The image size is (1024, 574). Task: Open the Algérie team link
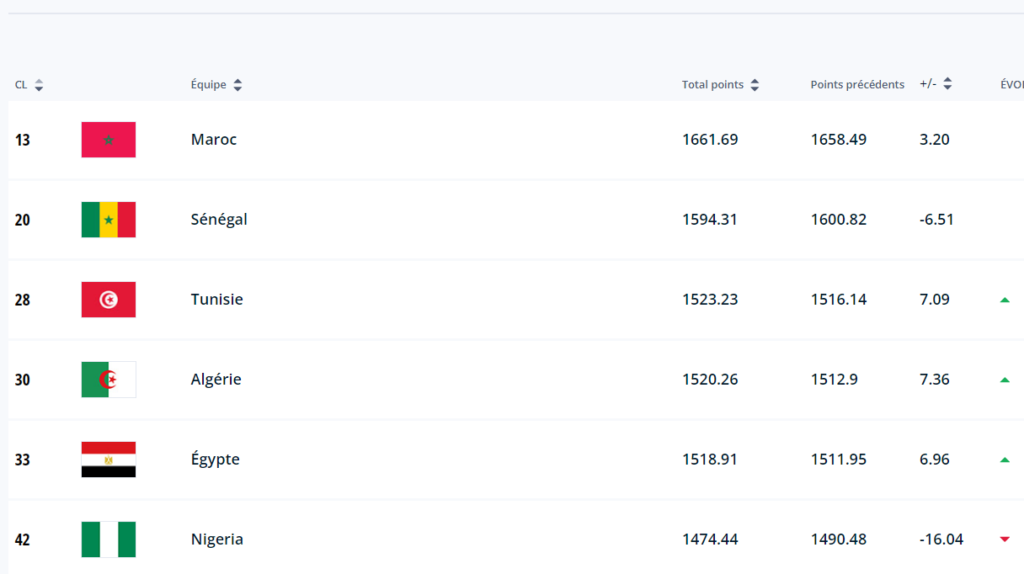click(x=216, y=379)
